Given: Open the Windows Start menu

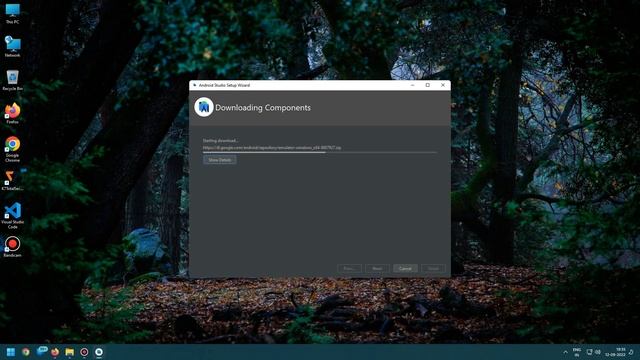Looking at the screenshot, I should click(x=11, y=352).
